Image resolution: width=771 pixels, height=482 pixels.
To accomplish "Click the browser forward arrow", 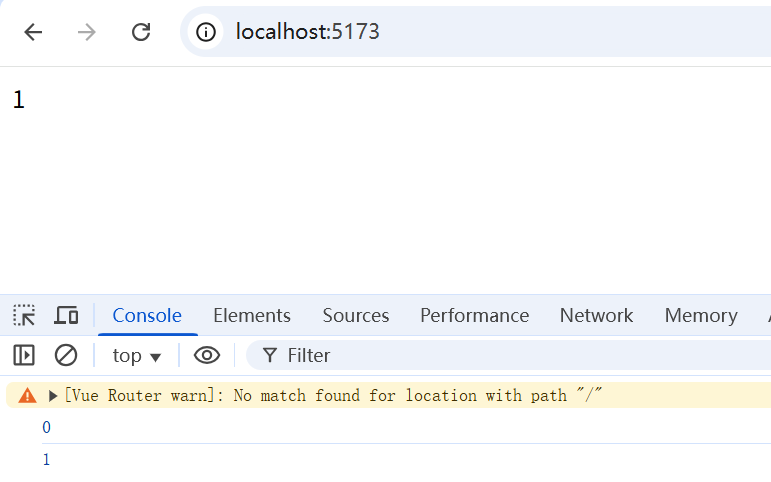I will tap(87, 32).
